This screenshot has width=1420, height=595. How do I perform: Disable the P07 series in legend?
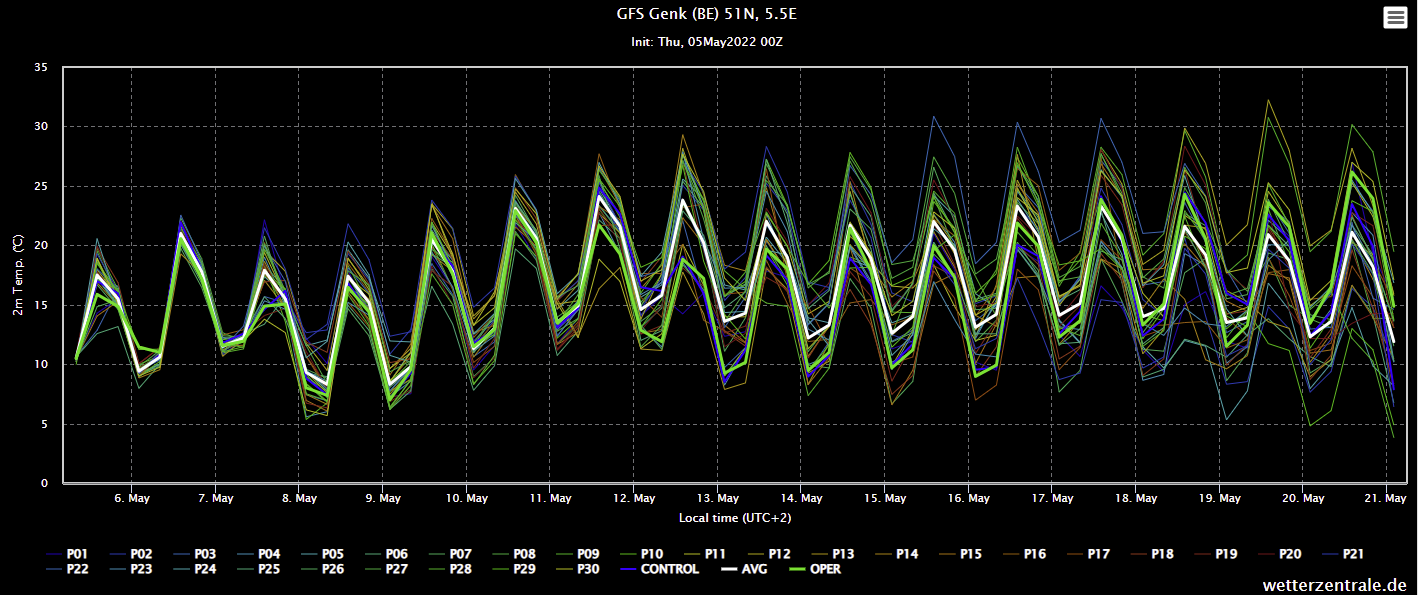450,553
